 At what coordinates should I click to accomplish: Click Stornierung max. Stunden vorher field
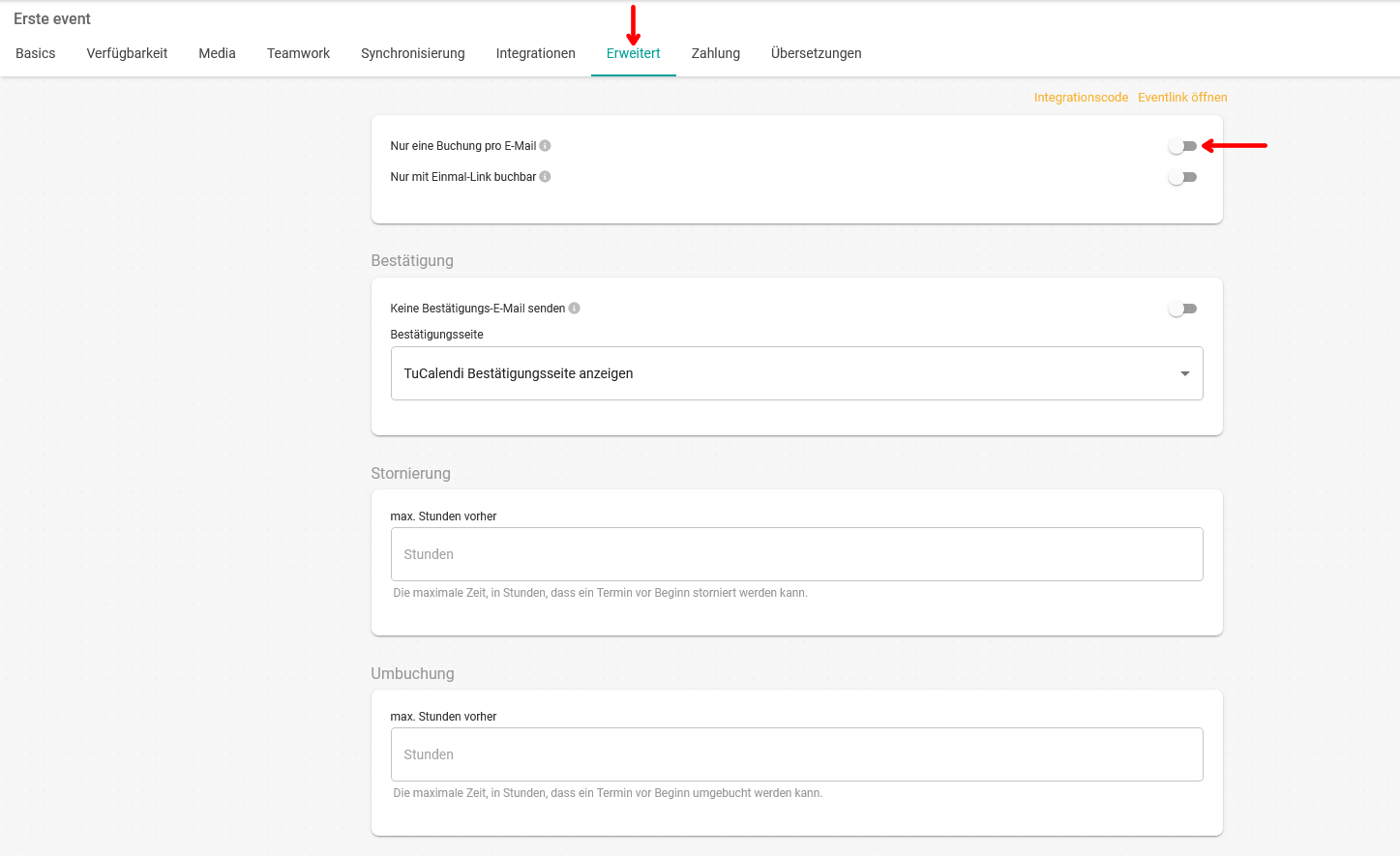[x=796, y=554]
